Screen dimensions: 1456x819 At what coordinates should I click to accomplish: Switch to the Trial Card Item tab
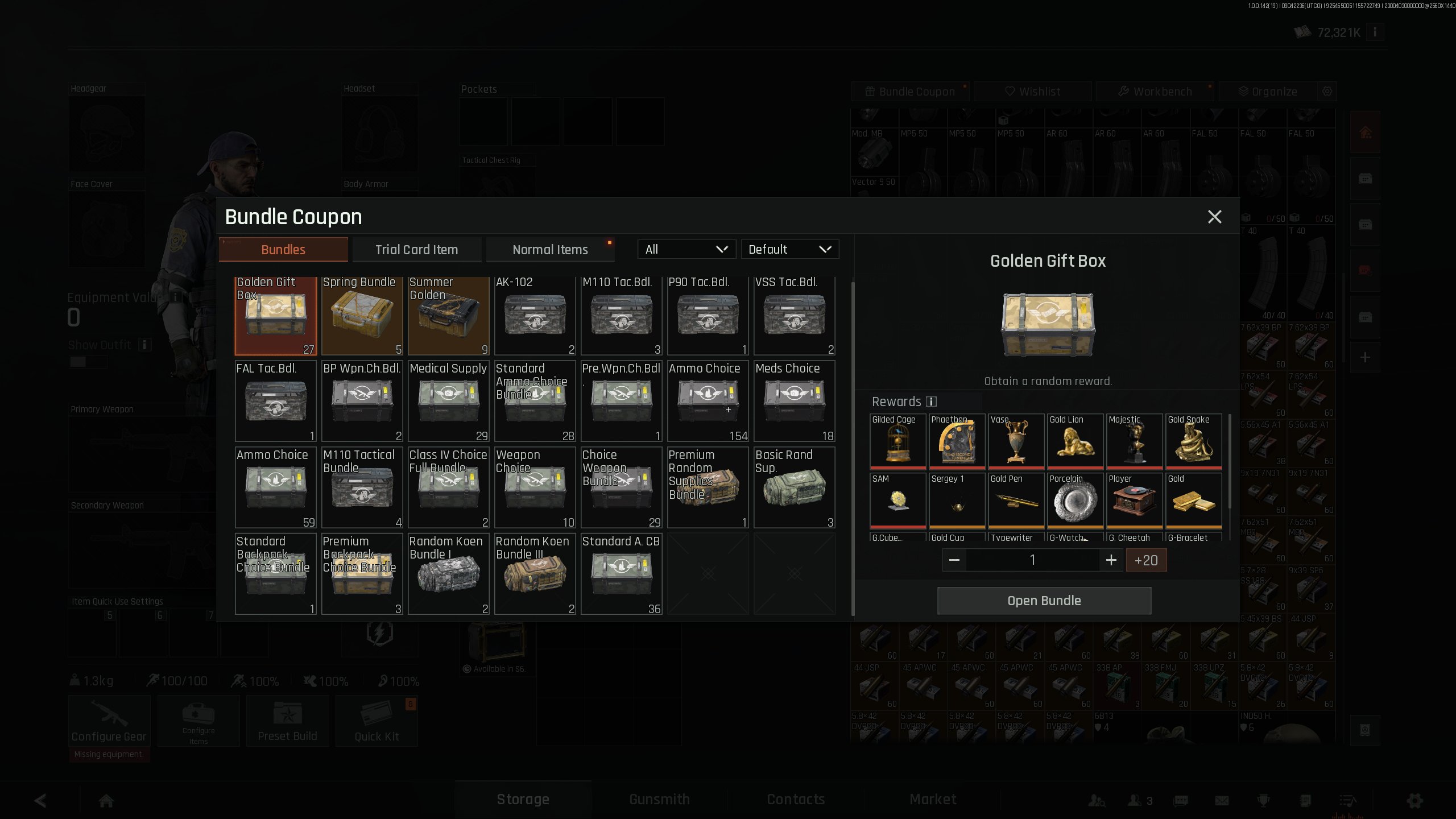tap(416, 250)
